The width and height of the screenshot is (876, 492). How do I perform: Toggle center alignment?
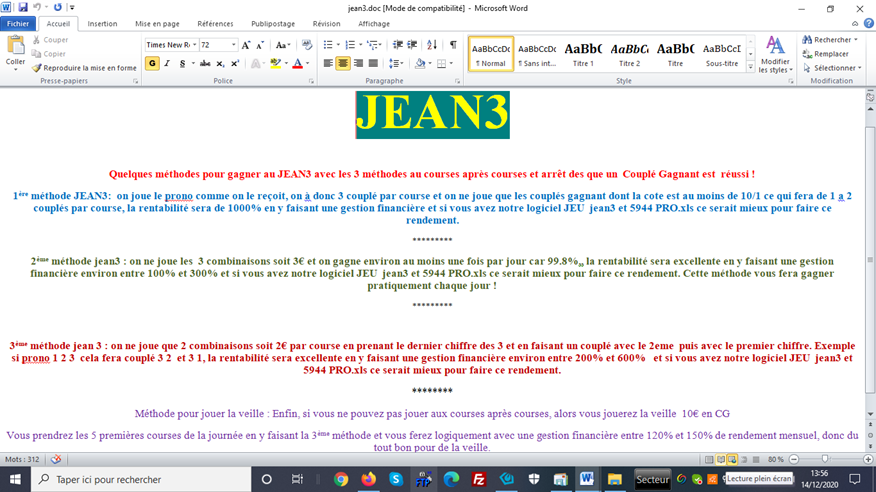[343, 63]
